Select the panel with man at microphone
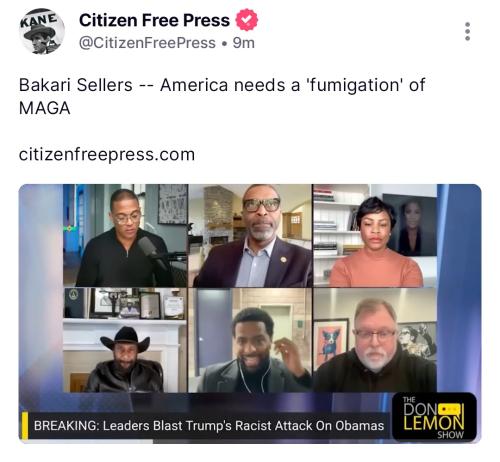The width and height of the screenshot is (500, 462). pyautogui.click(x=125, y=235)
